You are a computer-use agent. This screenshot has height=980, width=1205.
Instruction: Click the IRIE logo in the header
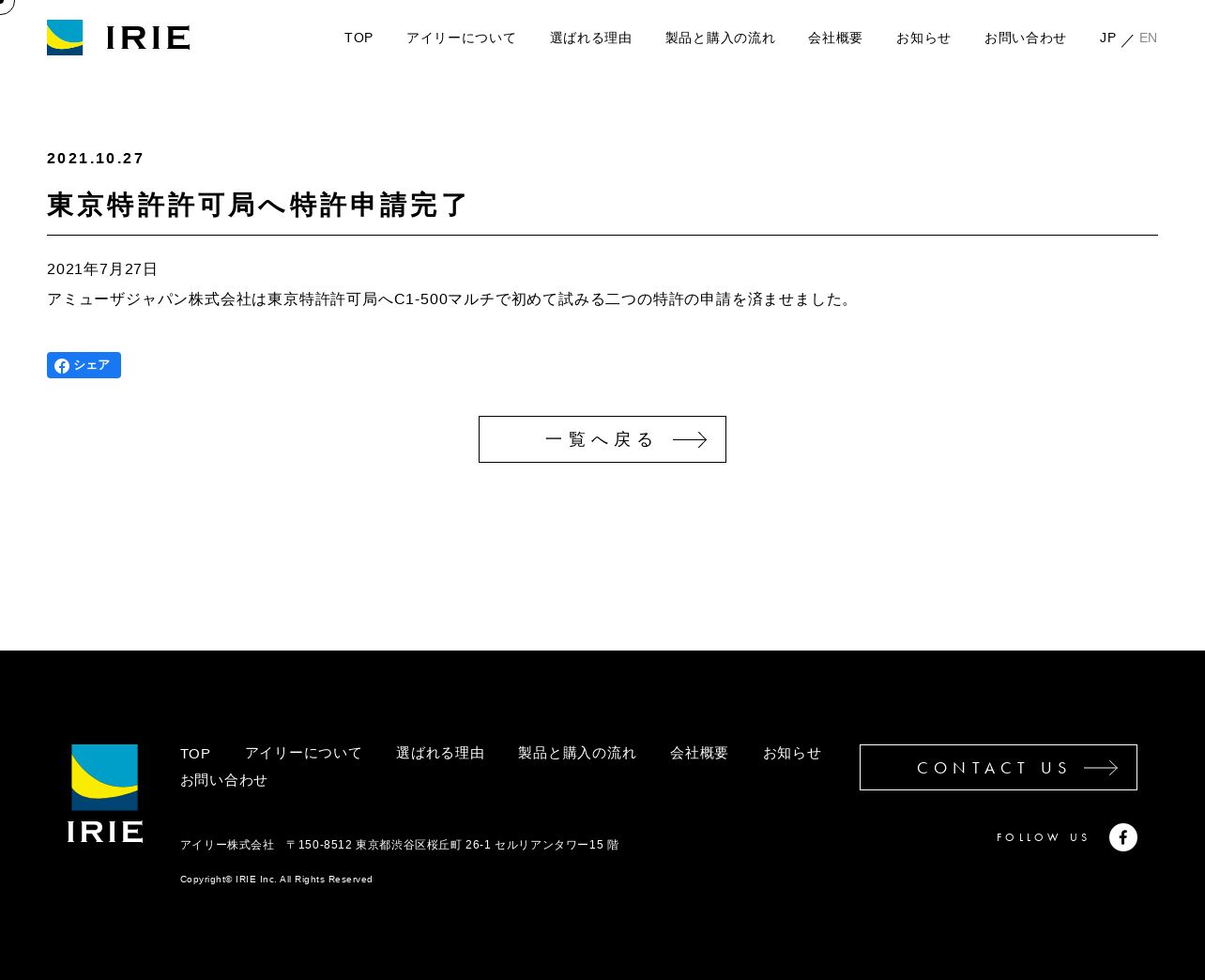118,38
